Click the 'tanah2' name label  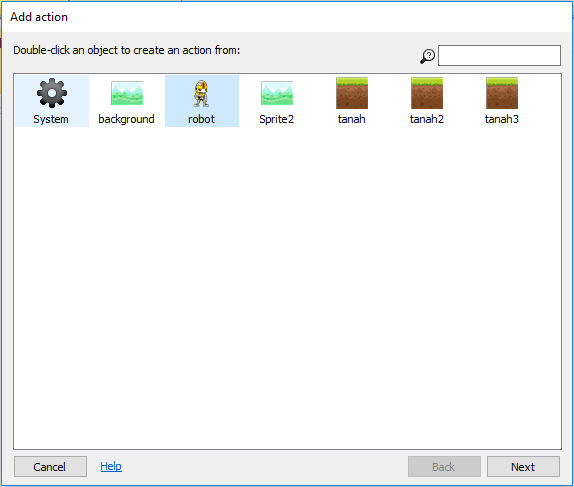427,119
